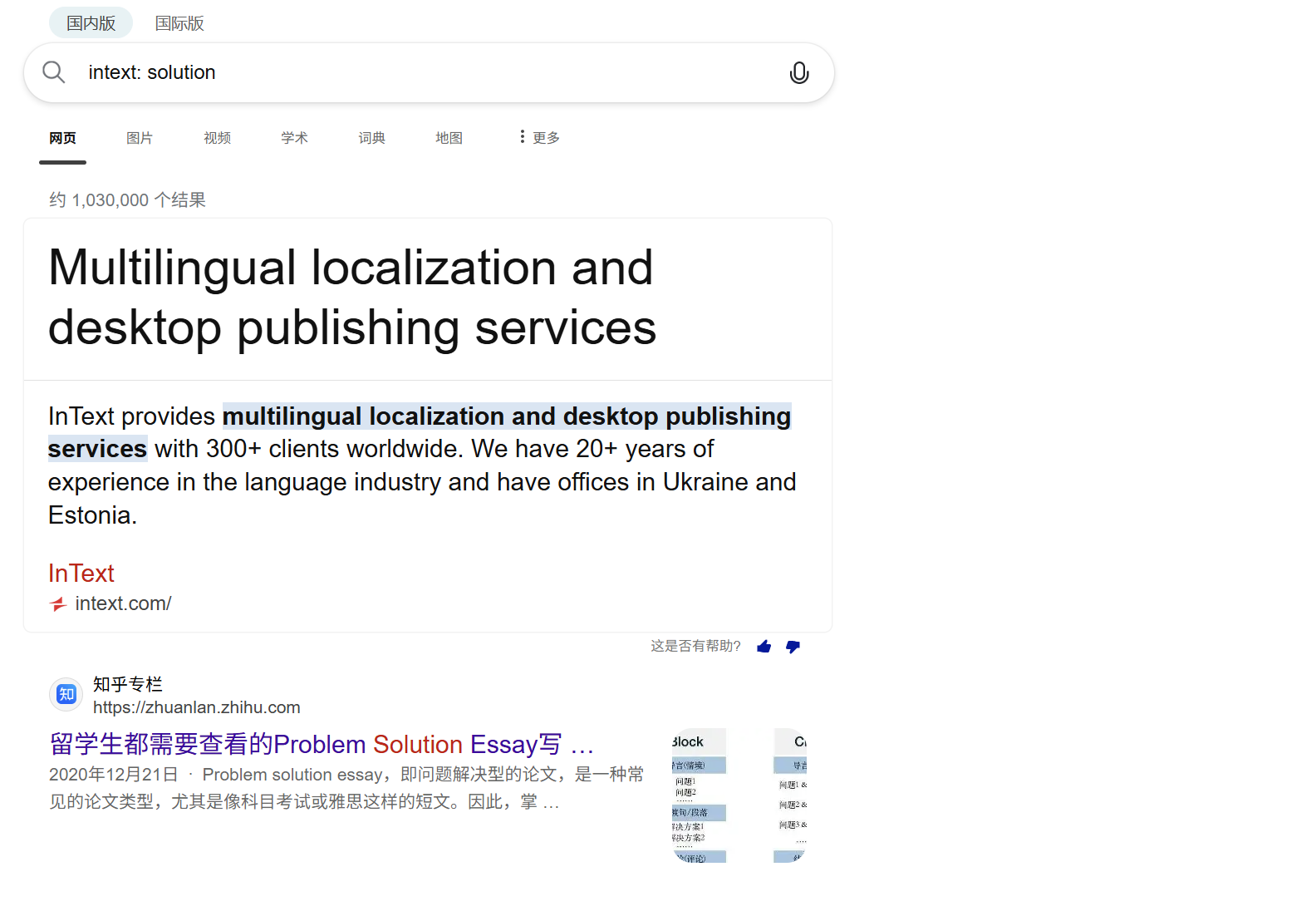Give thumbs down feedback on answer
This screenshot has height=906, width=1316.
click(x=793, y=647)
